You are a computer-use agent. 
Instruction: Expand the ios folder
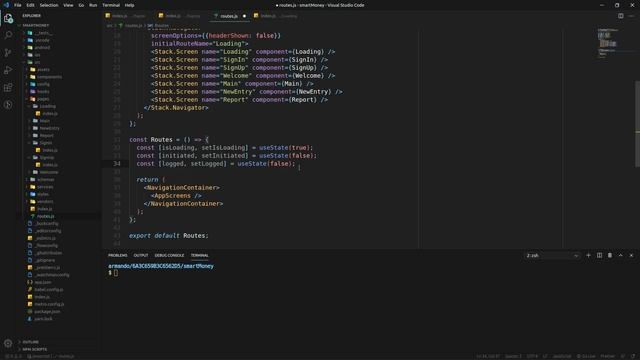click(x=37, y=55)
